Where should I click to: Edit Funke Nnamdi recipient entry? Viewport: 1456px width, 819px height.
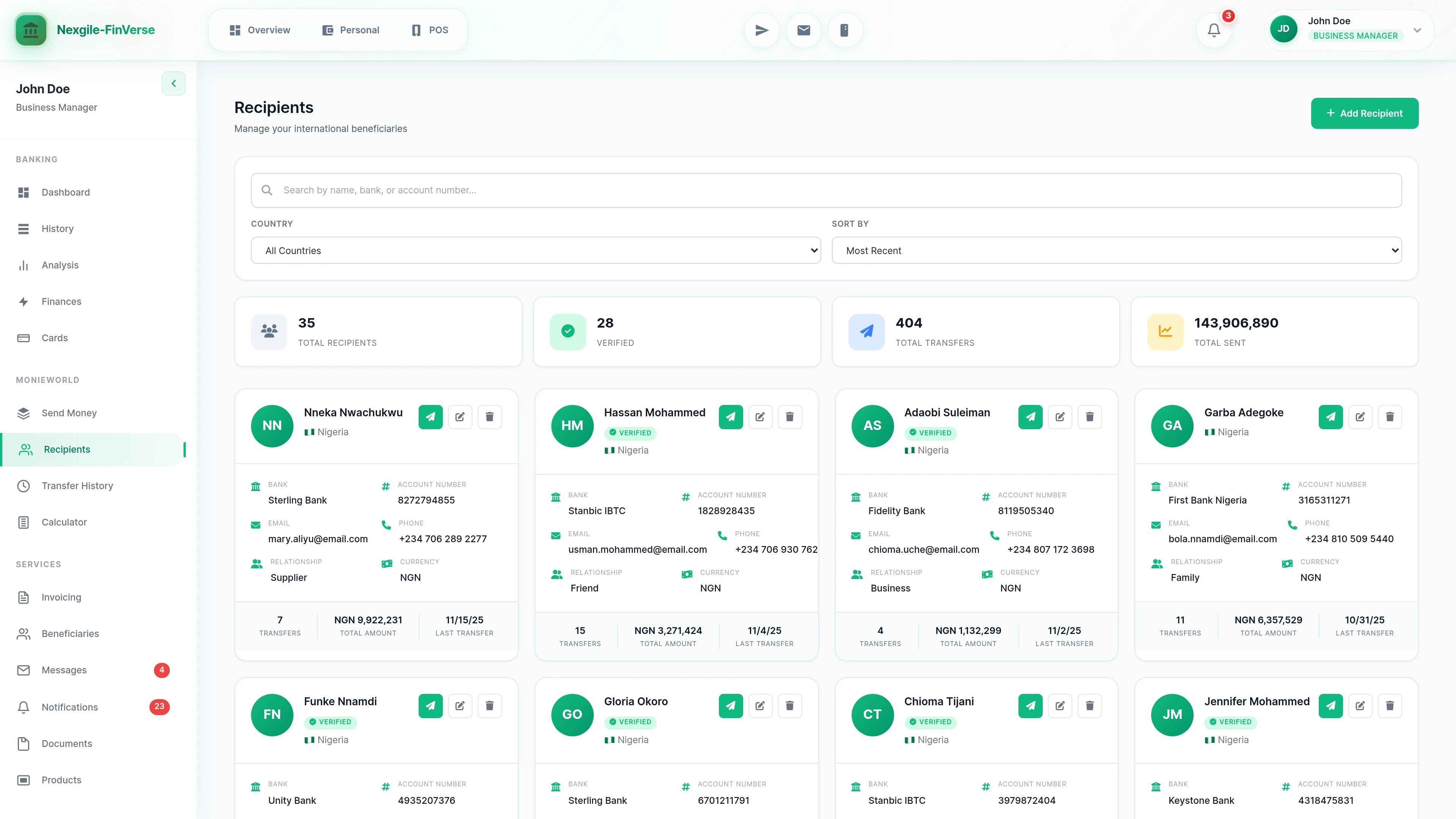(x=460, y=706)
